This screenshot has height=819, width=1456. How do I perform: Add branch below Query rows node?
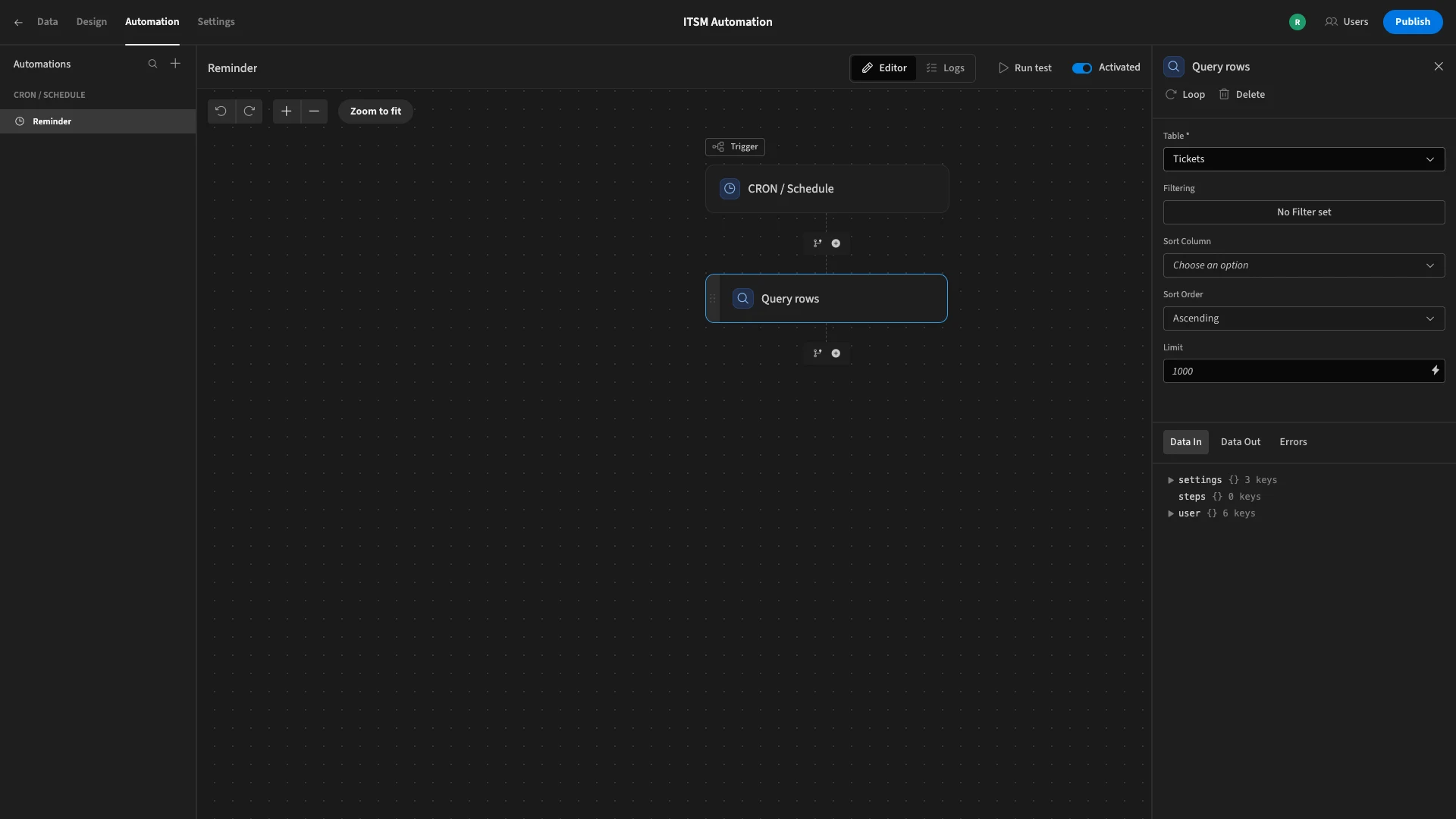click(817, 353)
